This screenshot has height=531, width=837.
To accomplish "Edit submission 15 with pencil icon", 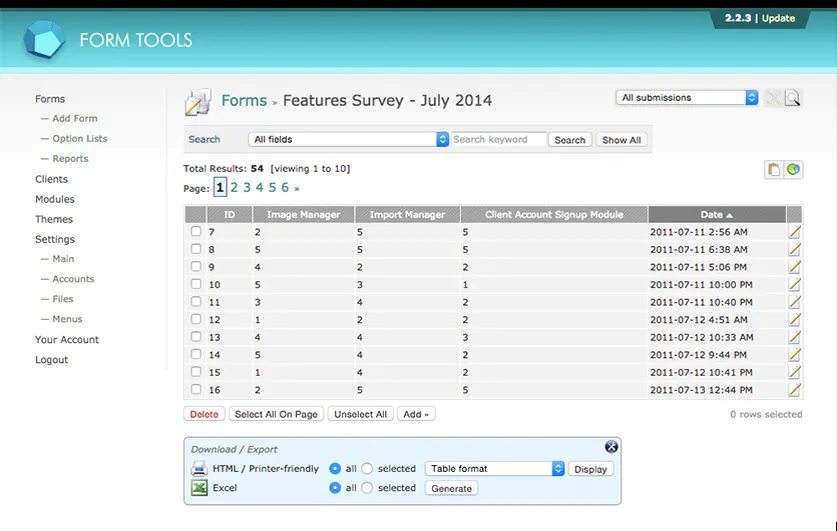I will pos(794,372).
